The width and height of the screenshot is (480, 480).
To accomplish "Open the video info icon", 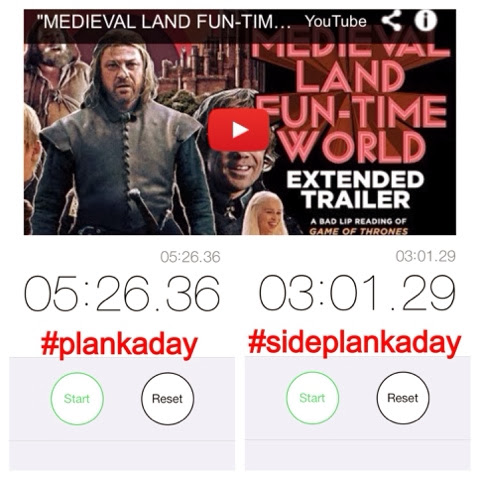I will 426,21.
